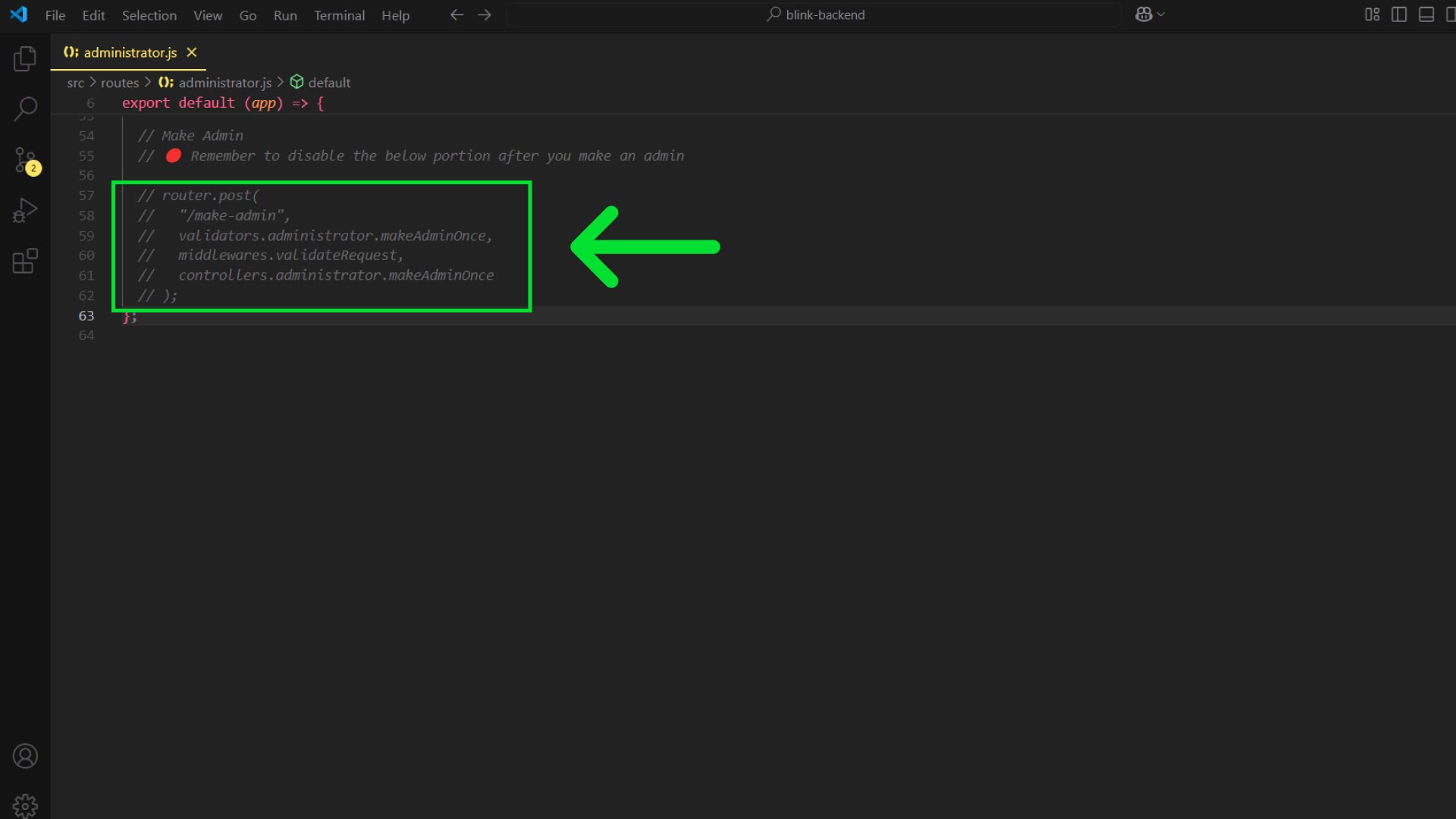Open the Terminal menu
1456x819 pixels.
[339, 15]
